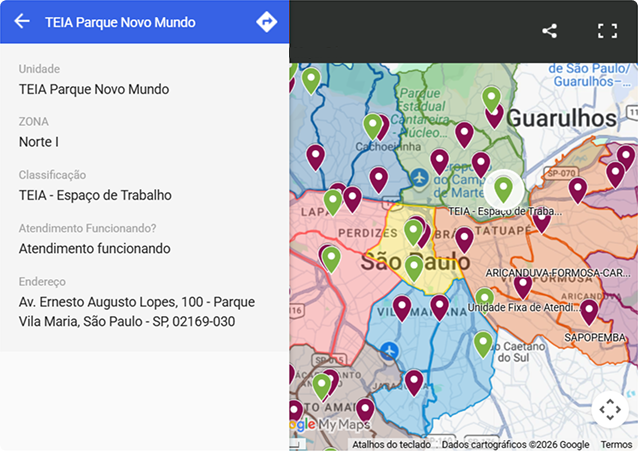Click the 'Norte I' zone value
638x451 pixels.
tap(39, 142)
